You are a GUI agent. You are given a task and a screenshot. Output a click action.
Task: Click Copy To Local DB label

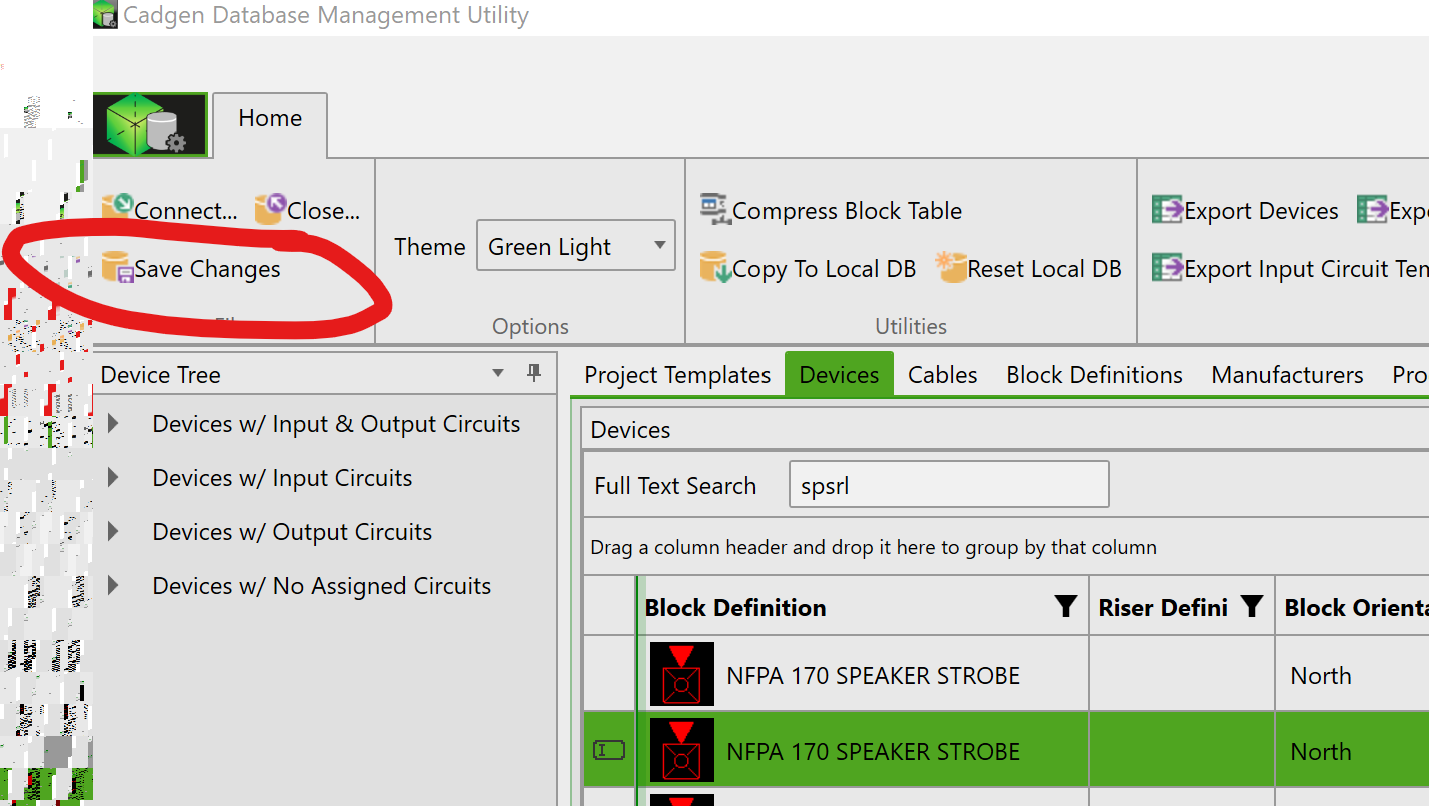pos(824,269)
